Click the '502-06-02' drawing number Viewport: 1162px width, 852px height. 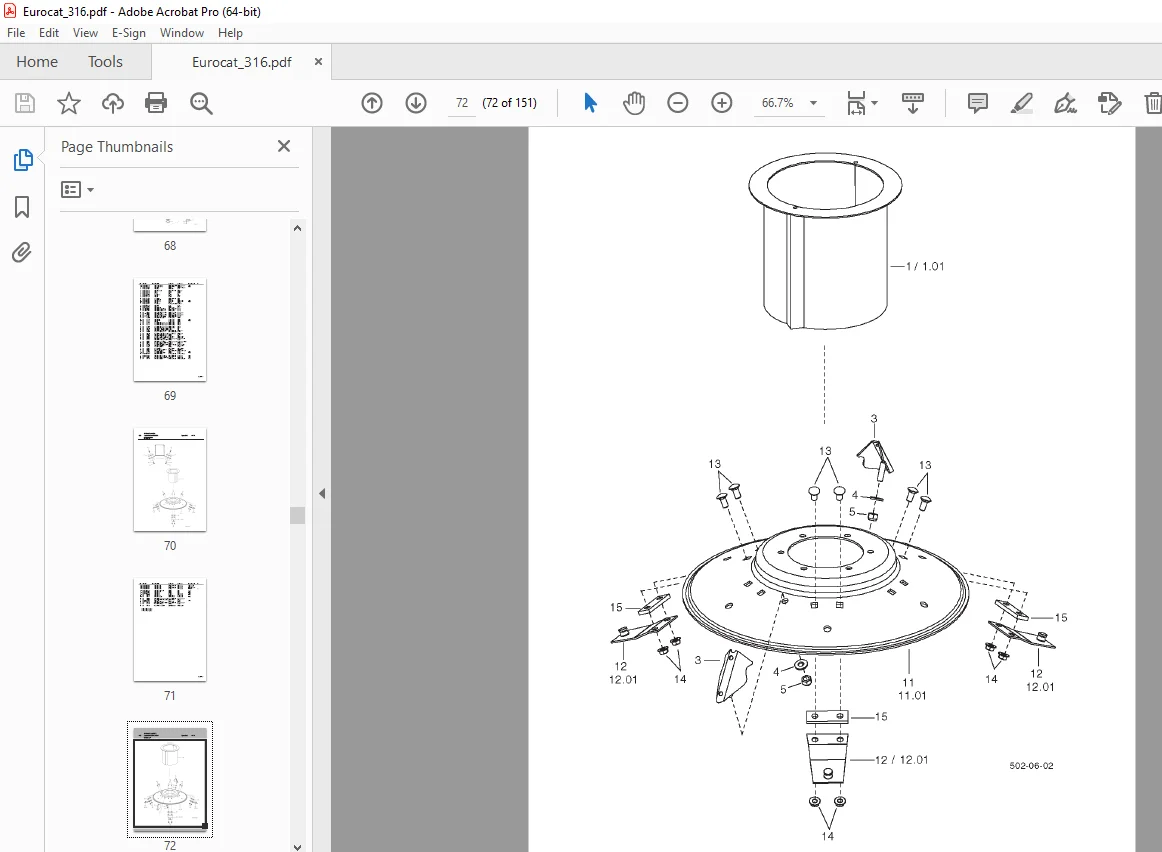pyautogui.click(x=1031, y=765)
